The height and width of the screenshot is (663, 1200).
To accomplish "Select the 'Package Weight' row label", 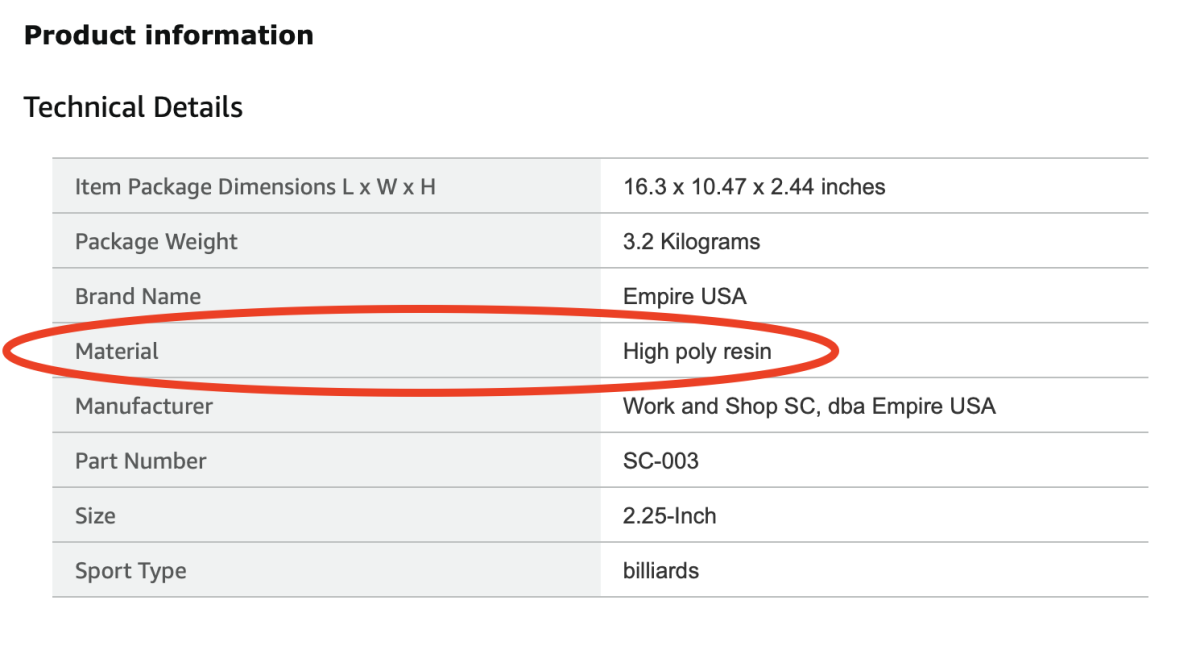I will coord(156,242).
